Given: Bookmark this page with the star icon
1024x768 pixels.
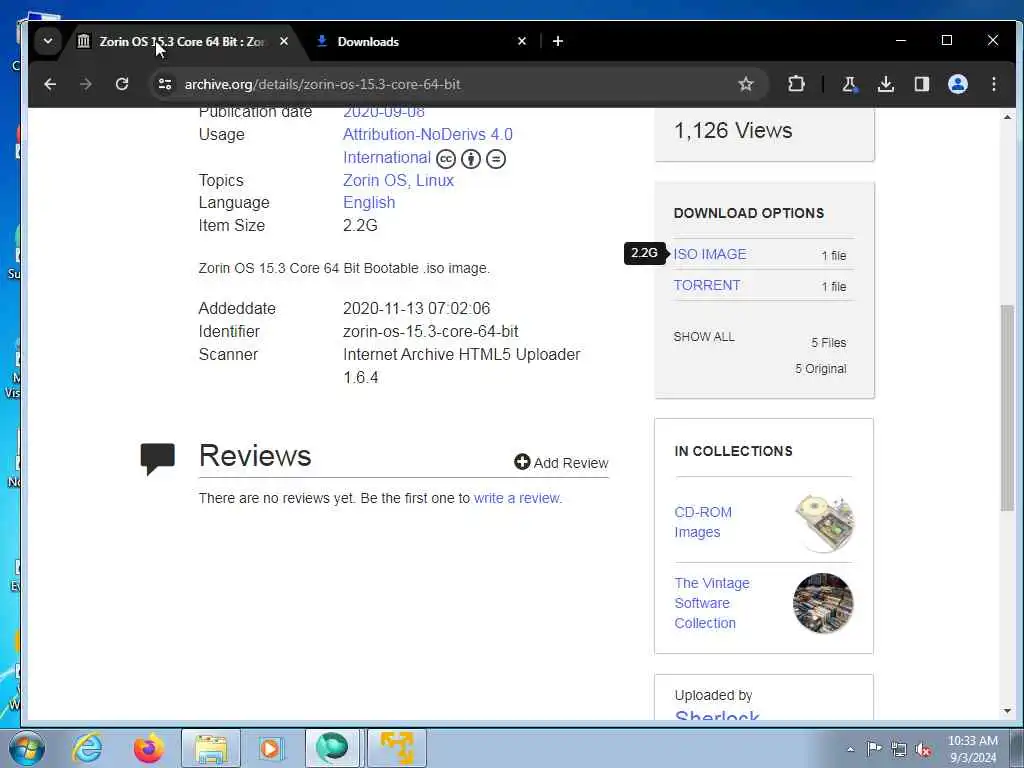Looking at the screenshot, I should 746,84.
